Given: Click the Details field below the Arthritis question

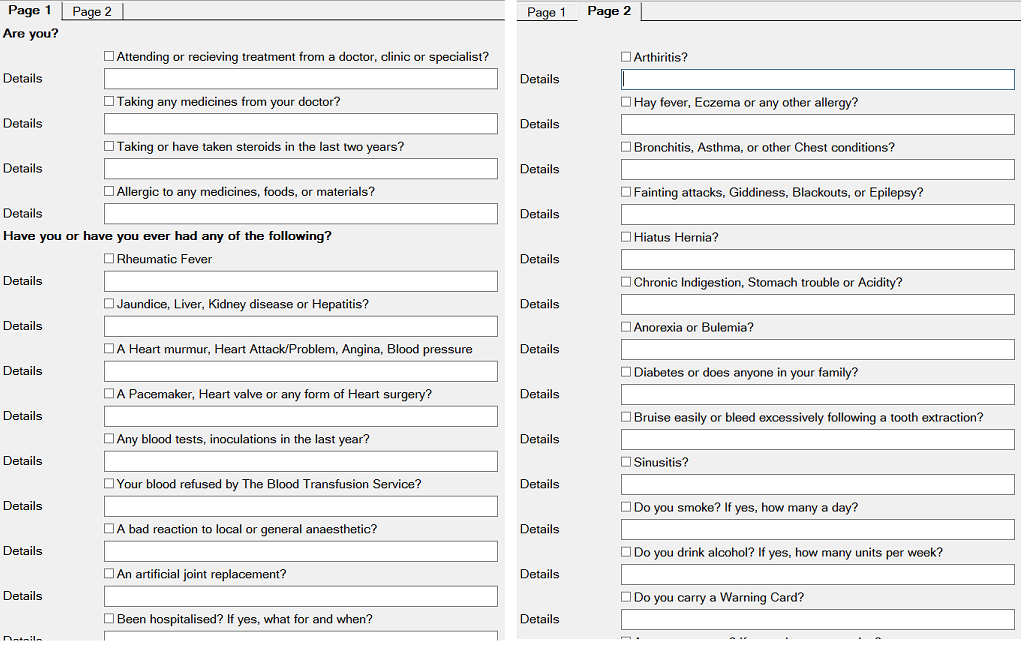Looking at the screenshot, I should (817, 79).
